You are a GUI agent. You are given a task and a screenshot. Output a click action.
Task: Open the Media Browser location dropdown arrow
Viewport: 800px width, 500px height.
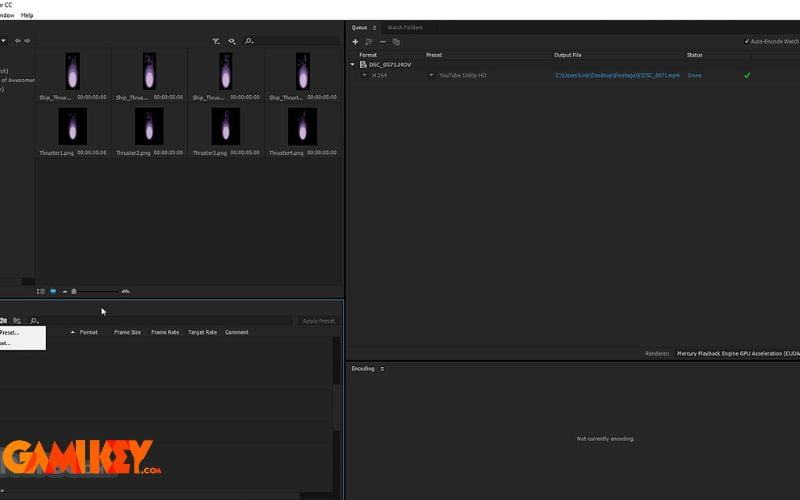3,41
